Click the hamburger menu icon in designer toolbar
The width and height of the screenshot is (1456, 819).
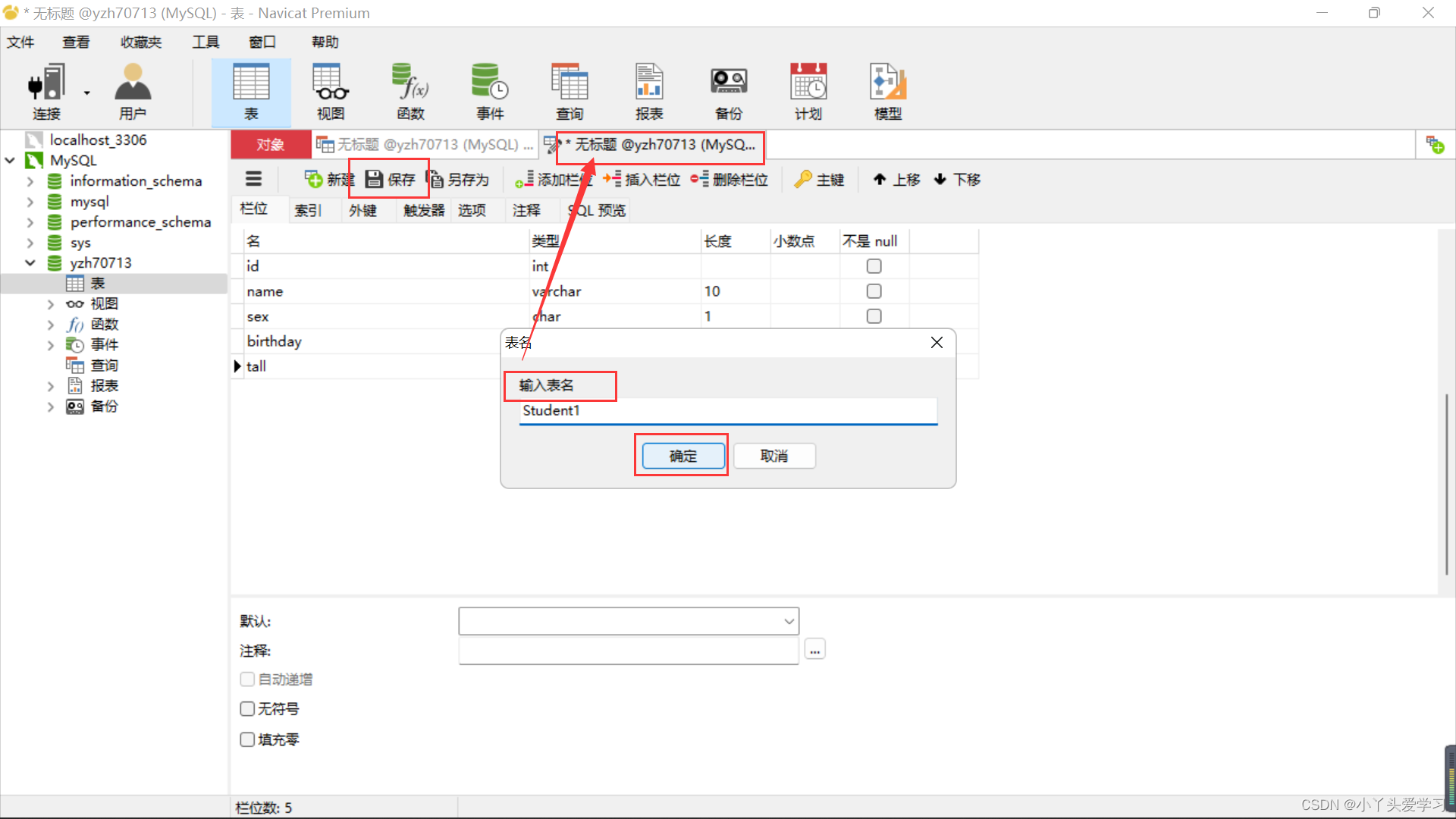click(x=253, y=179)
